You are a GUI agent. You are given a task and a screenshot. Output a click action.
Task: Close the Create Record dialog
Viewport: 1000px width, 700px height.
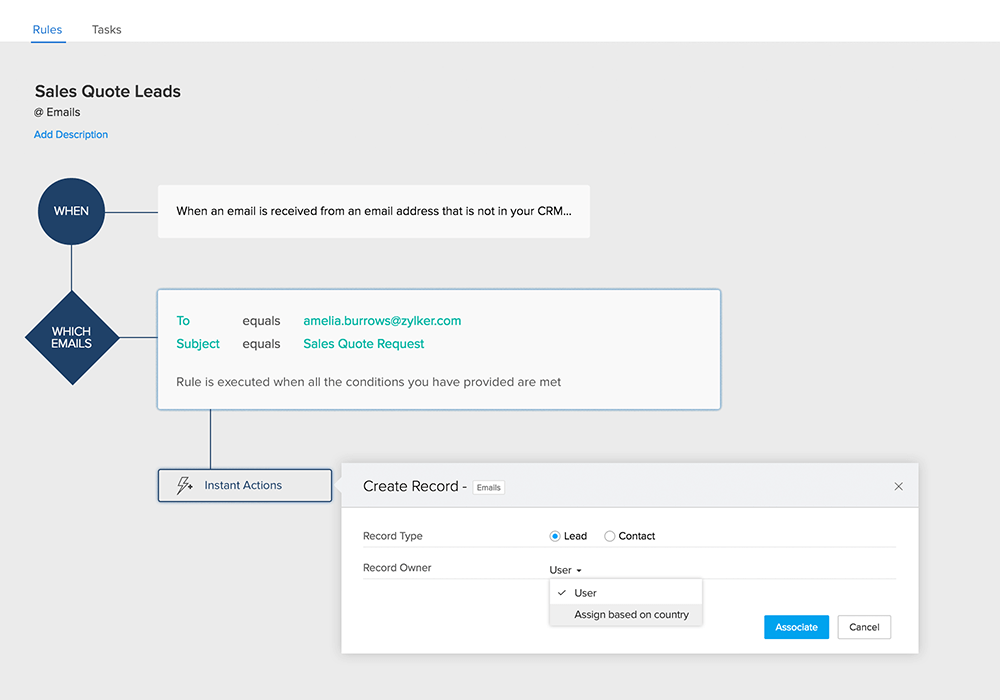pos(898,487)
